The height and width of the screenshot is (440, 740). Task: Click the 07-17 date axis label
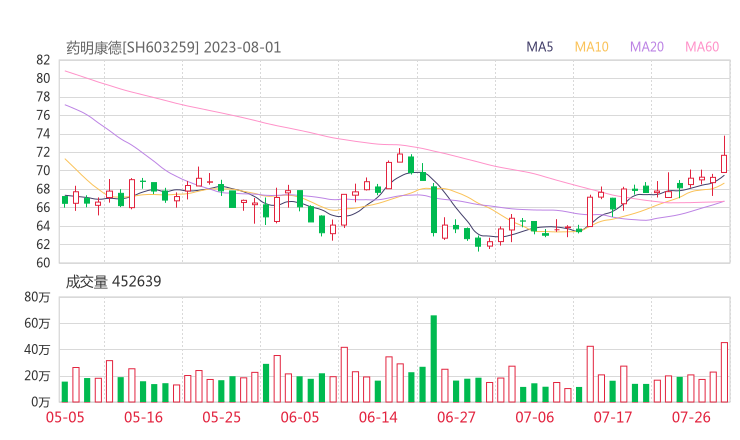(613, 417)
